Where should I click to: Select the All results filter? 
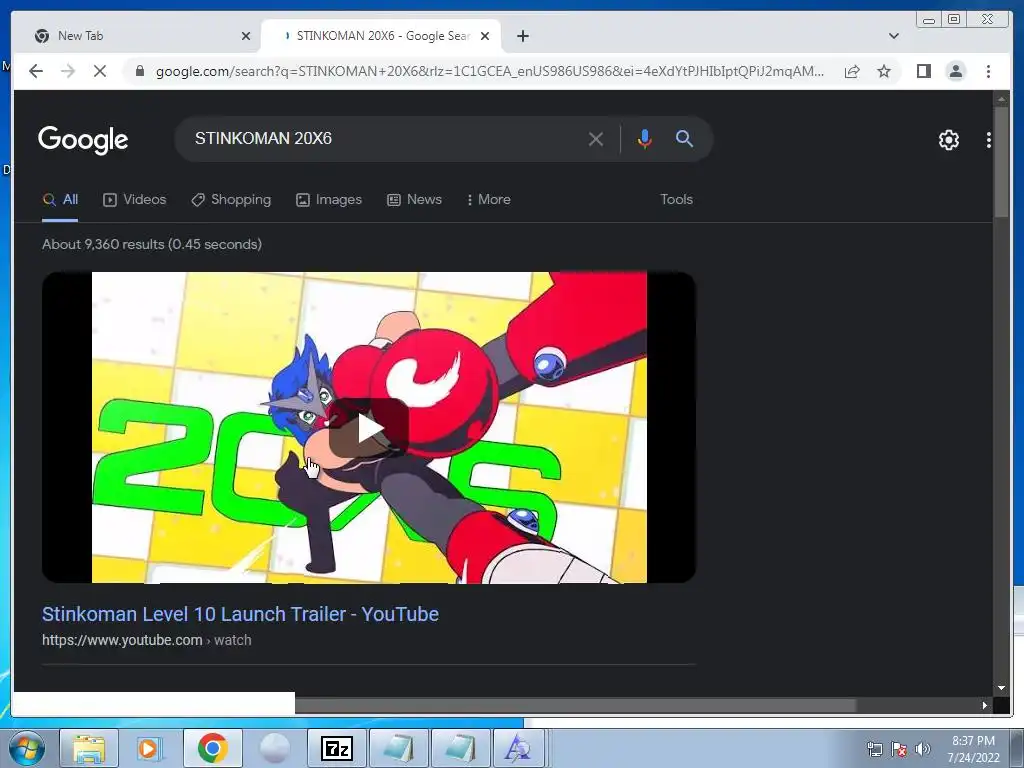pos(60,200)
